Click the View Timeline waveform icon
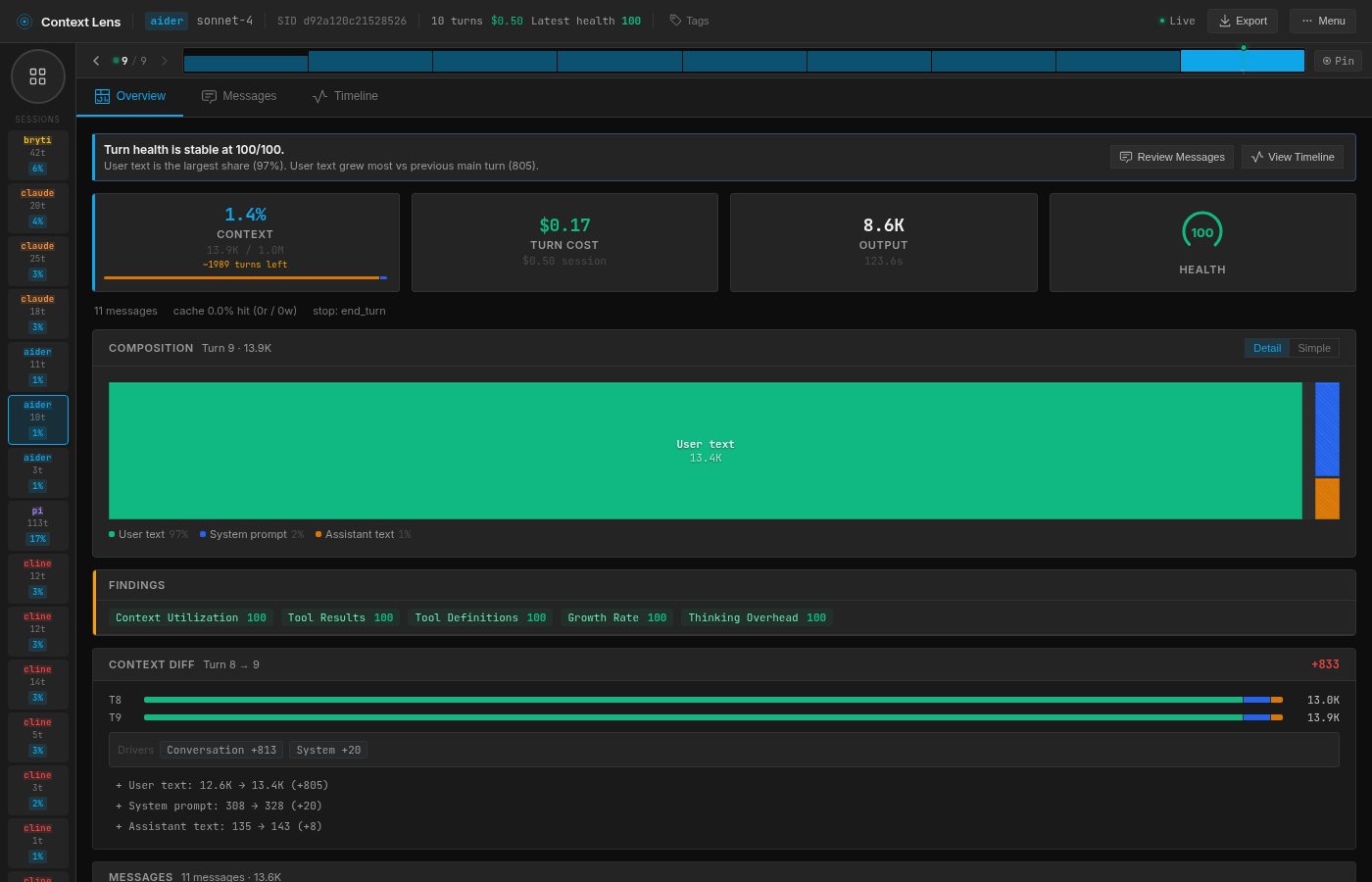Screen dimensions: 1372x882 pos(1257,157)
